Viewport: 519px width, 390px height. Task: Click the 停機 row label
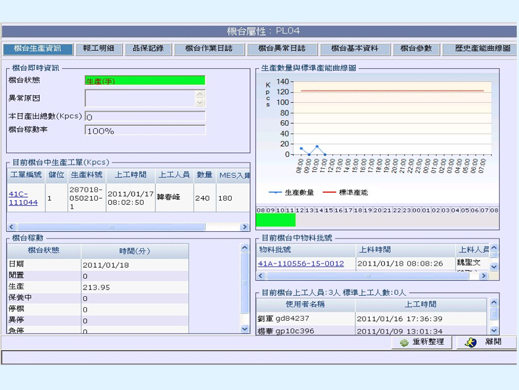click(x=16, y=309)
